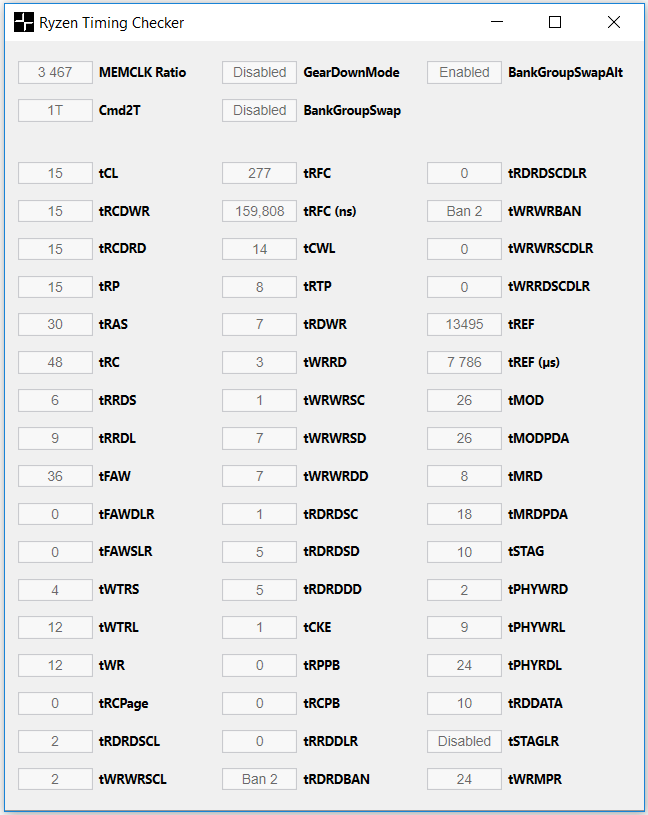Screen dimensions: 648x815
Task: Click the tRCDWR value field
Action: coord(56,211)
